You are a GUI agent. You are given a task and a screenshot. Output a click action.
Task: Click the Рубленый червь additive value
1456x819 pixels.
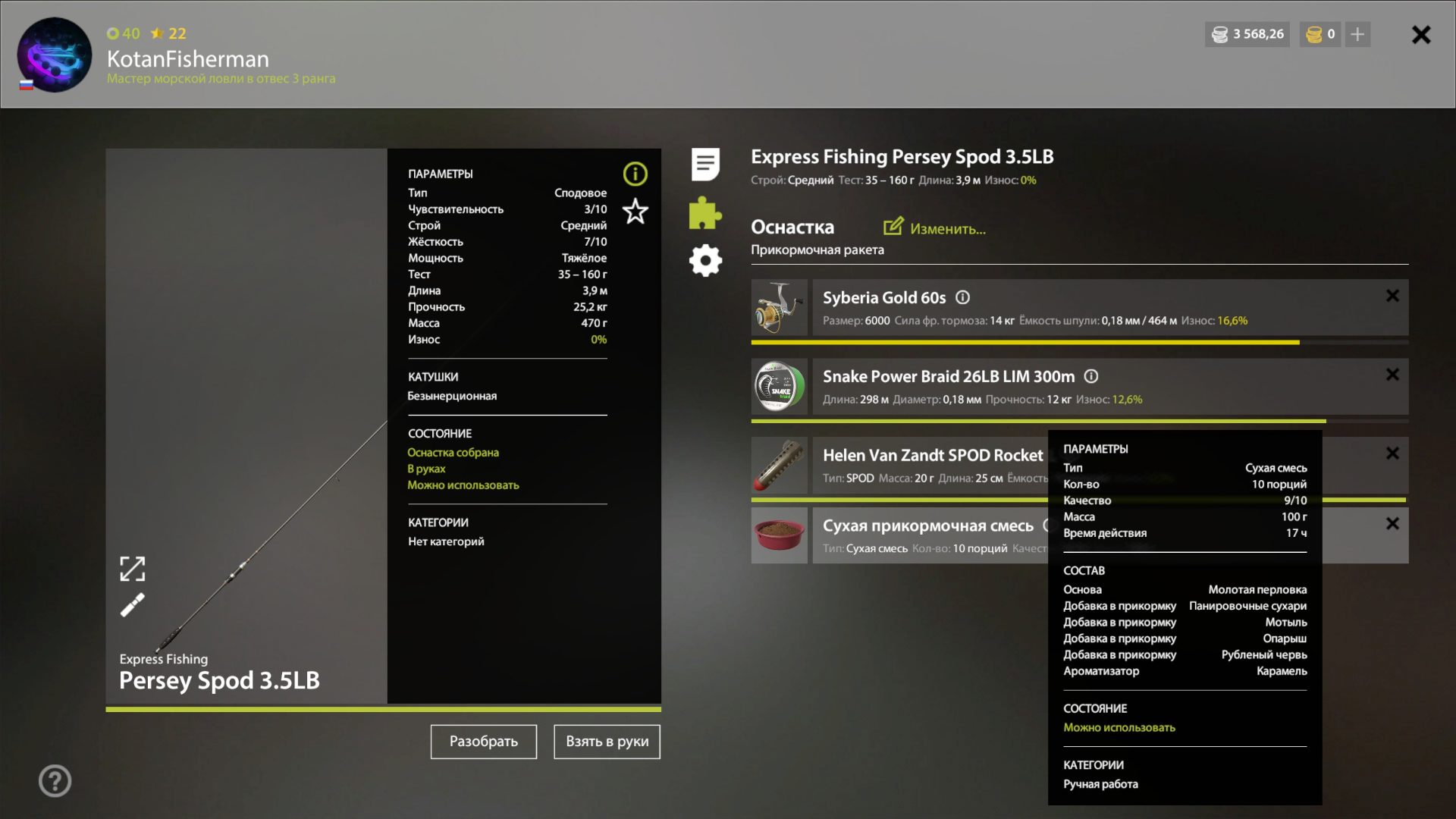(x=1264, y=655)
